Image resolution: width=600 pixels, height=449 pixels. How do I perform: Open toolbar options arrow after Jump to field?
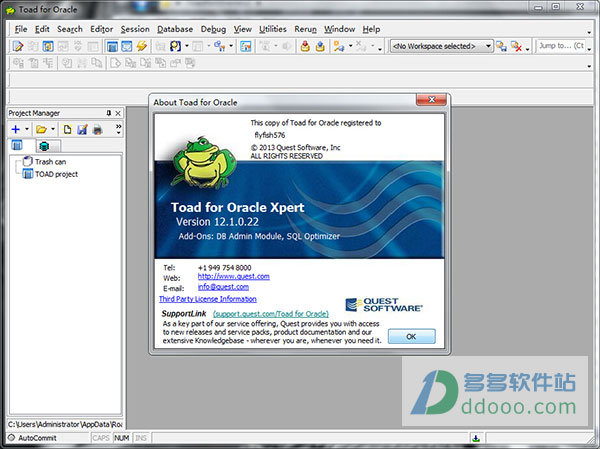pos(589,49)
